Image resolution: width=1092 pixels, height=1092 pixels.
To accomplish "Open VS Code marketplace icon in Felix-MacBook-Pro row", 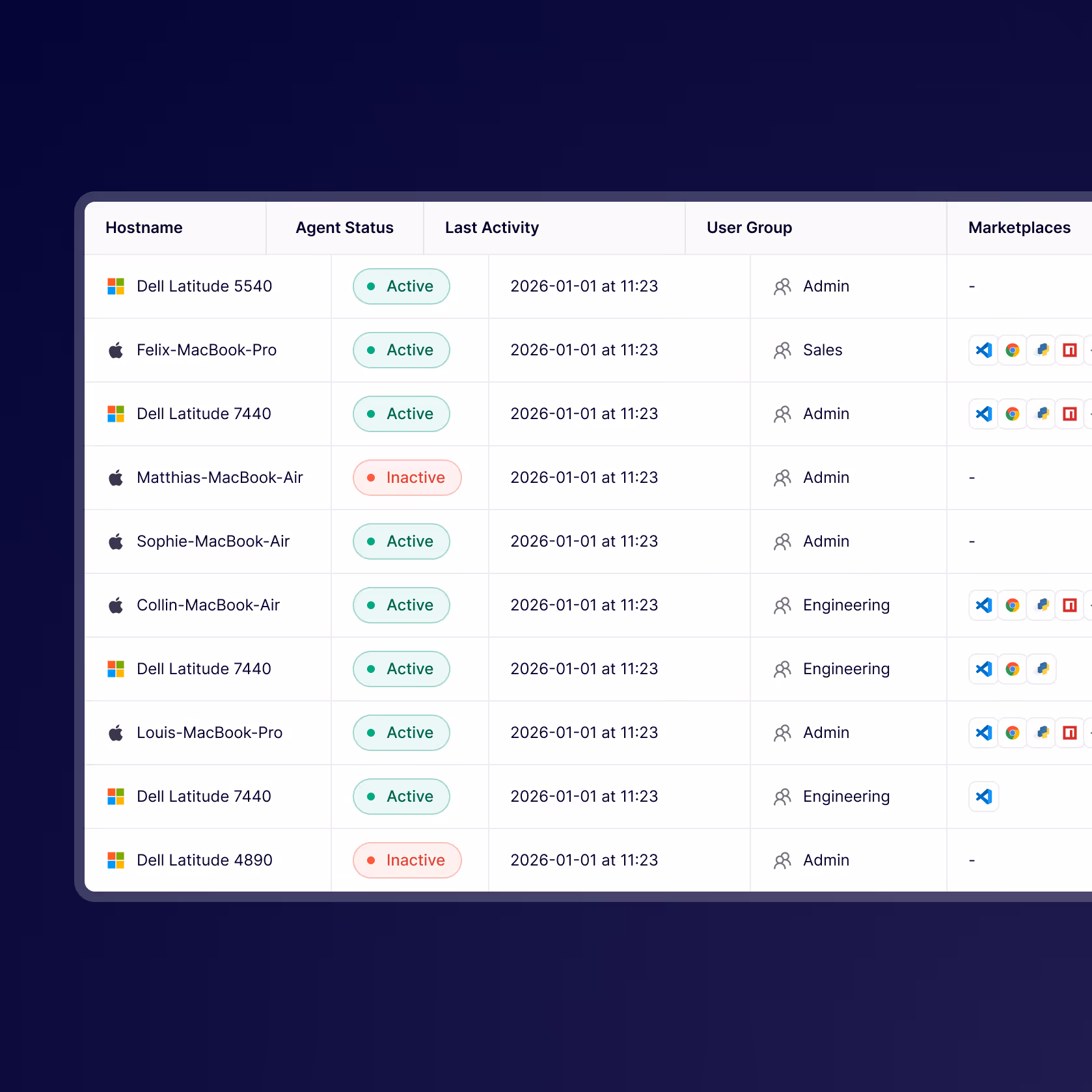I will [984, 350].
